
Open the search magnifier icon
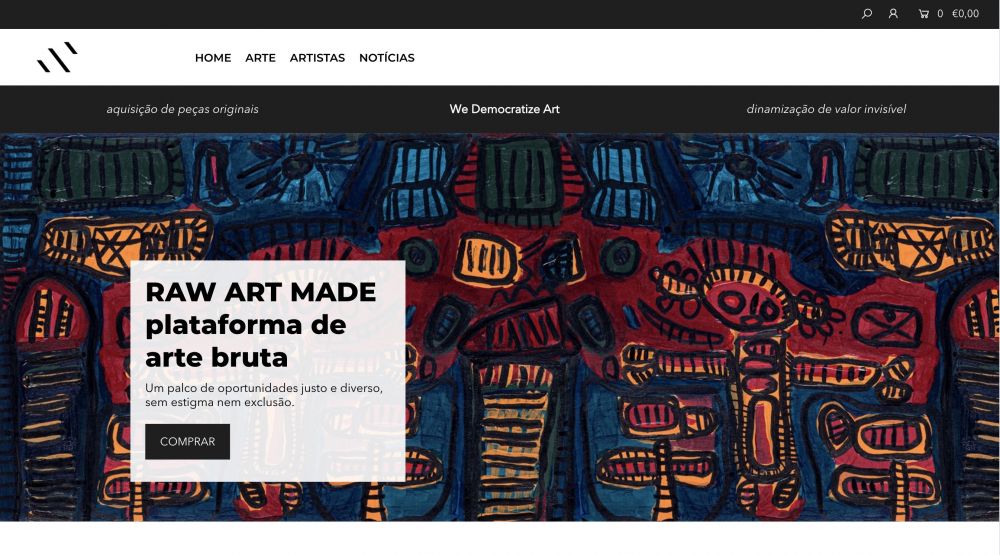867,13
